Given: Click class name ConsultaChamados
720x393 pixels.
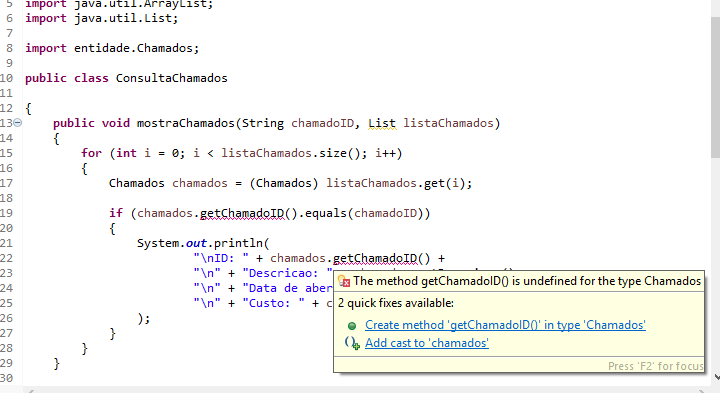Looking at the screenshot, I should point(171,78).
